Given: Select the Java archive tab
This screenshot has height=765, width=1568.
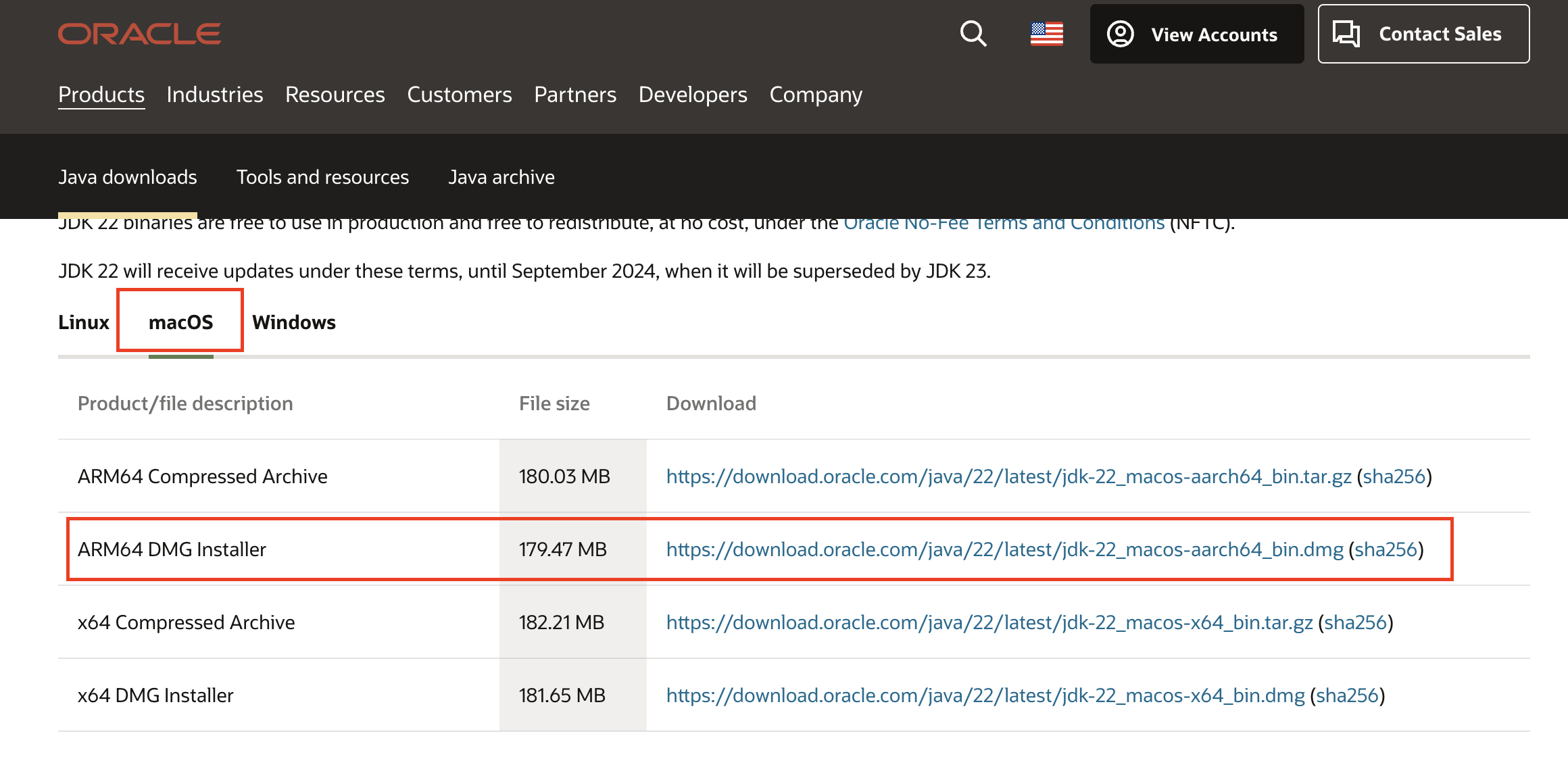Looking at the screenshot, I should click(x=501, y=177).
